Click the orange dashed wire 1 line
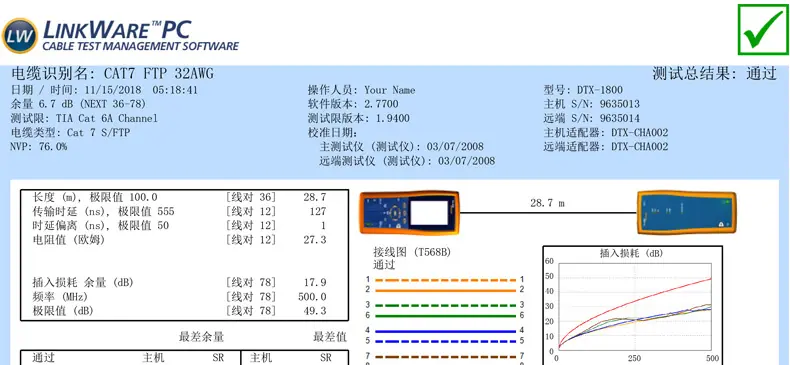This screenshot has width=790, height=365. (445, 280)
